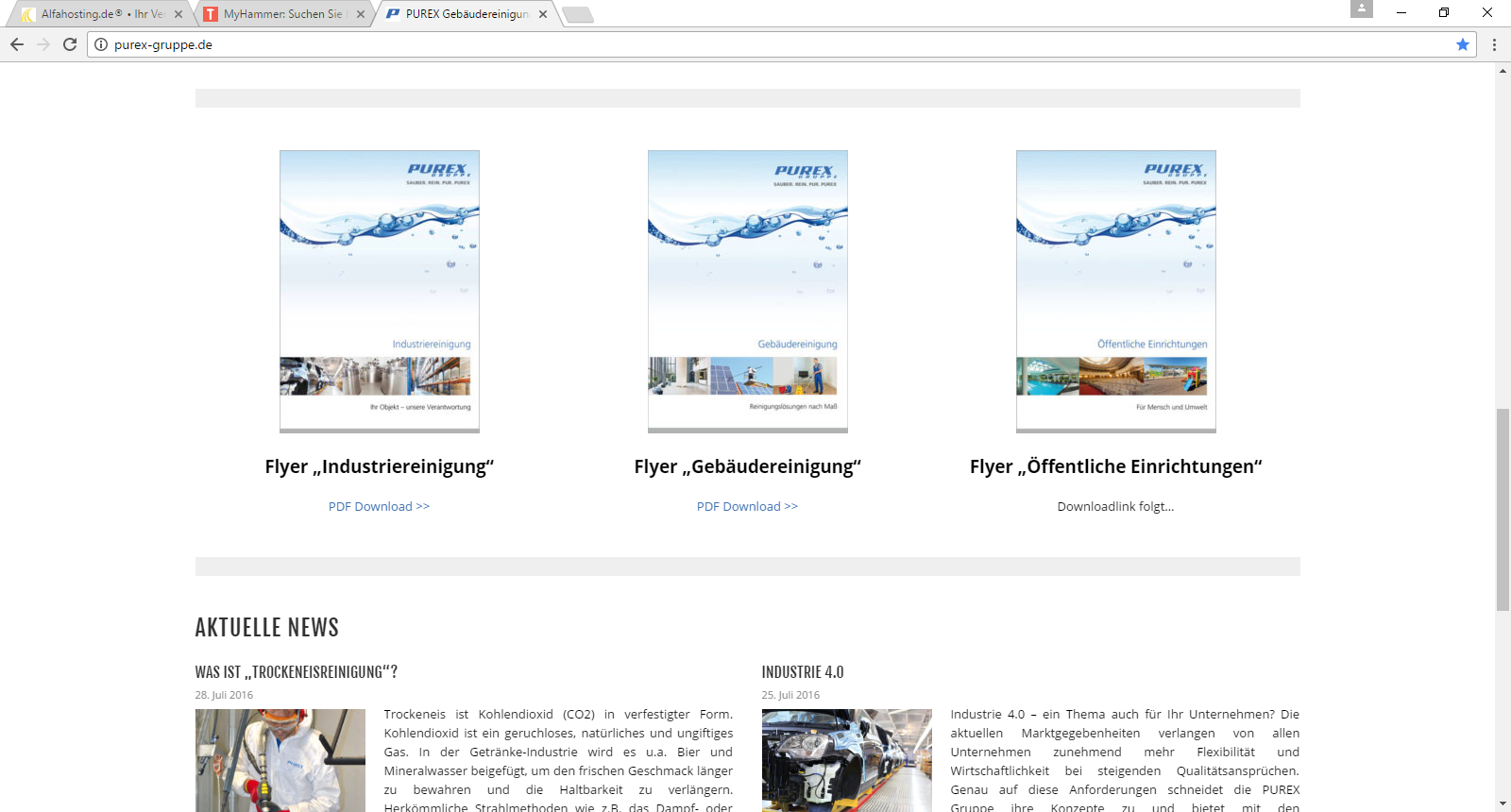The width and height of the screenshot is (1511, 812).
Task: Click the site information icon in address bar
Action: point(101,44)
